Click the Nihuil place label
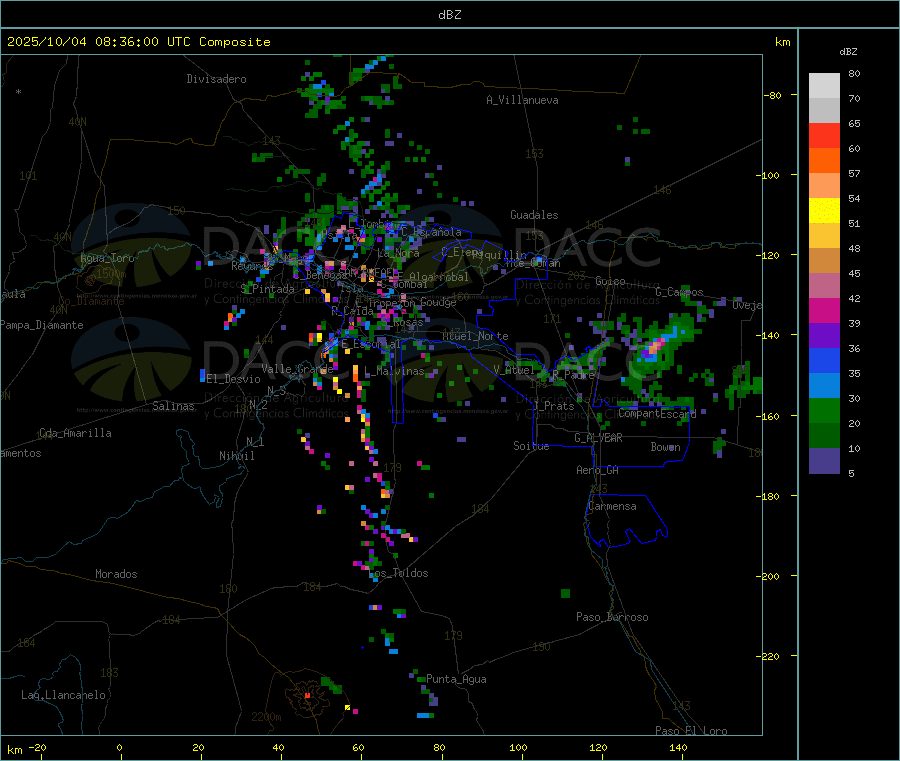900x761 pixels. tap(237, 456)
